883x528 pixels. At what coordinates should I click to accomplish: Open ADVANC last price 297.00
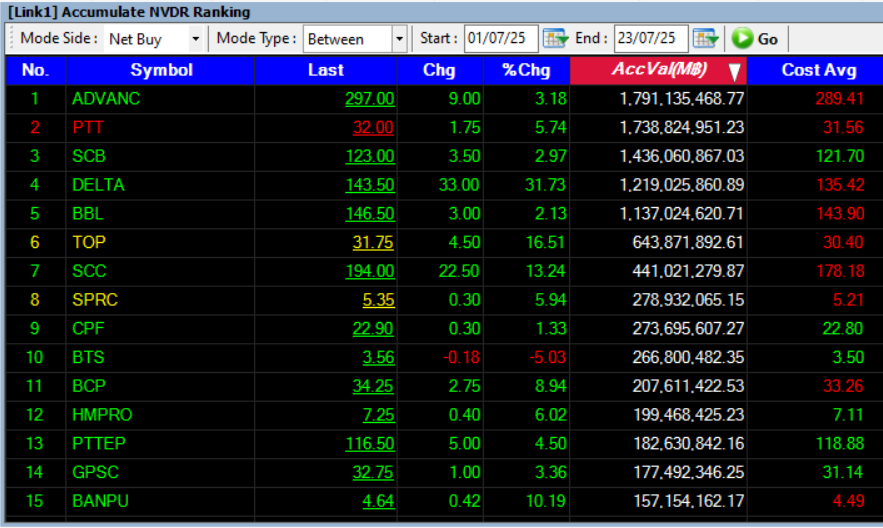pos(369,99)
